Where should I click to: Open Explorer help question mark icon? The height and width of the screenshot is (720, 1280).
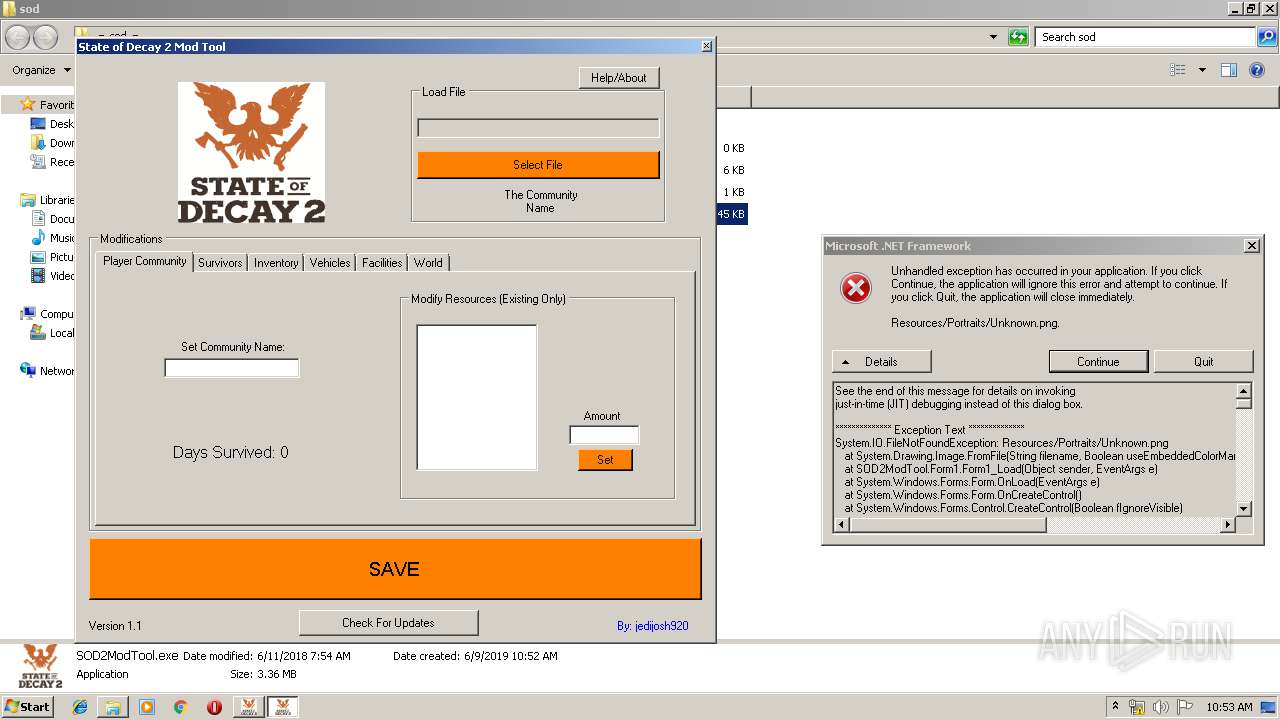[1258, 70]
